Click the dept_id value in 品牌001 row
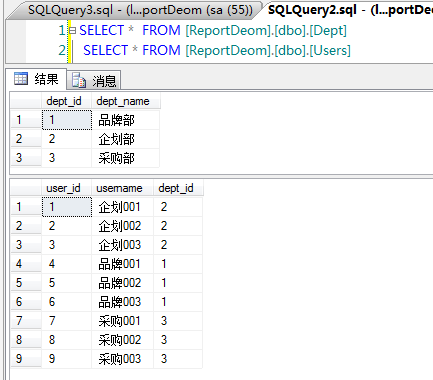This screenshot has width=433, height=380. [178, 264]
